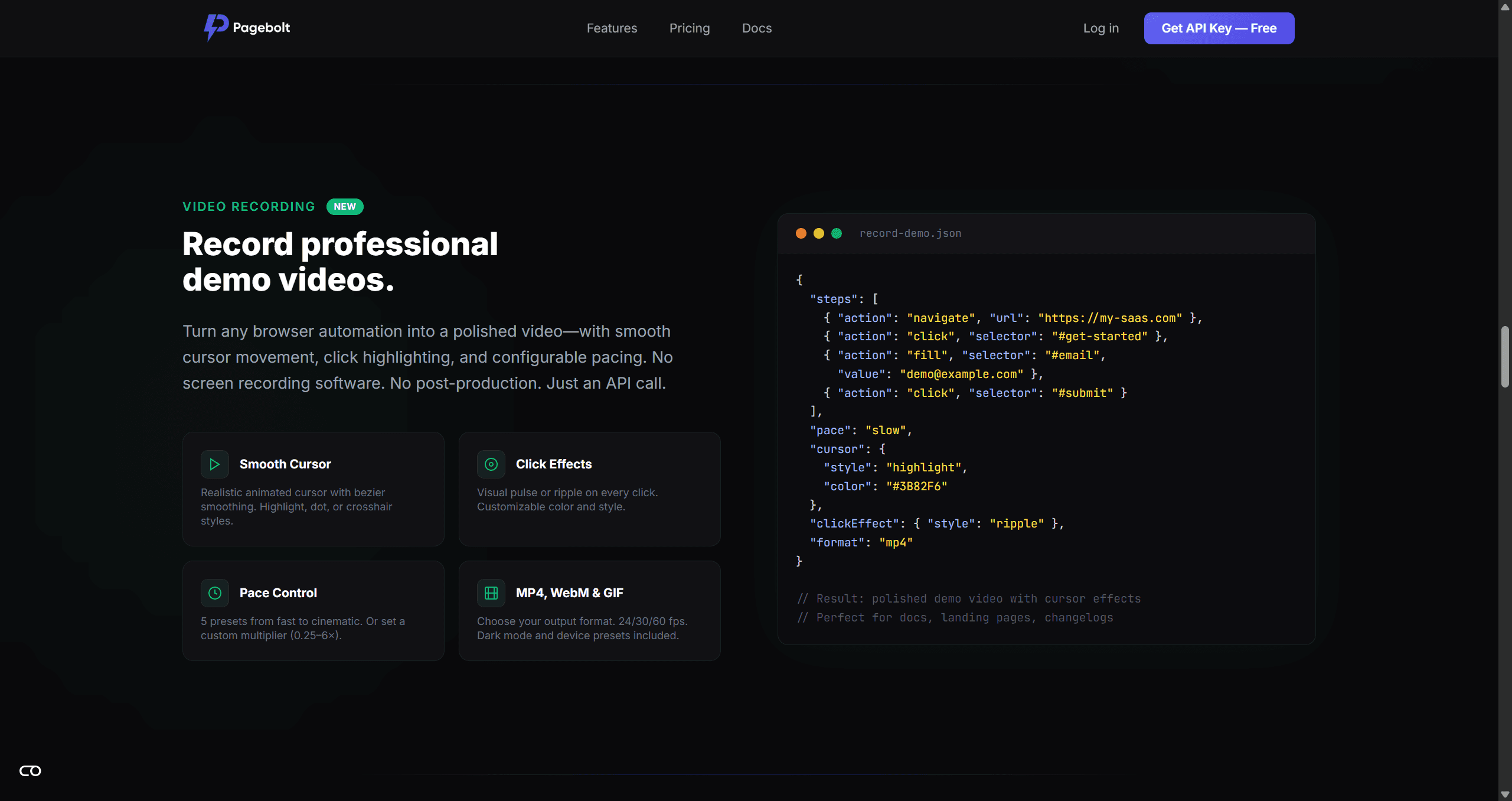Open the Pricing page

click(690, 28)
